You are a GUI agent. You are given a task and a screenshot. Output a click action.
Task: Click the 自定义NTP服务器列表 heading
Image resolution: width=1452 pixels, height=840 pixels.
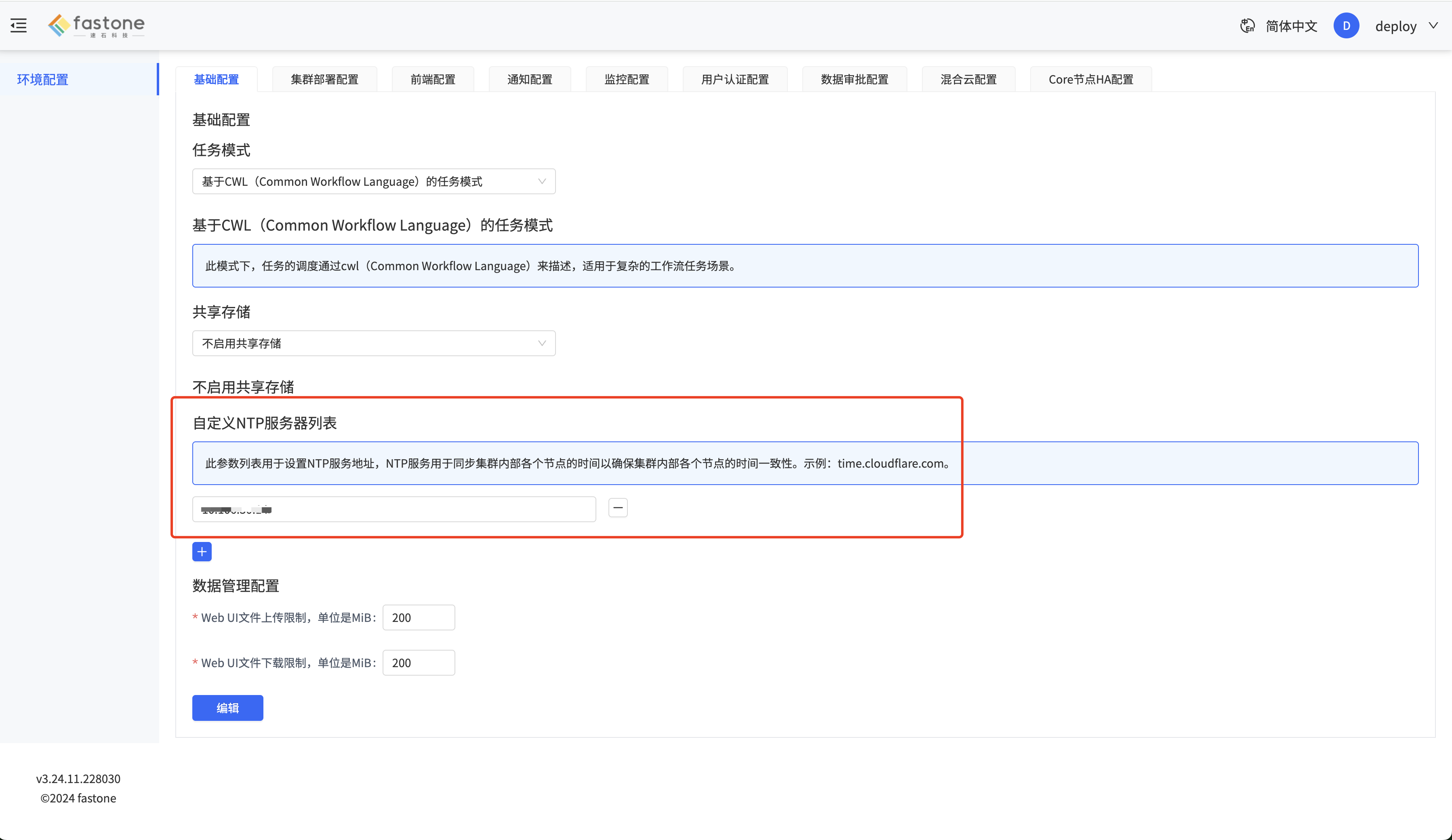click(x=265, y=423)
